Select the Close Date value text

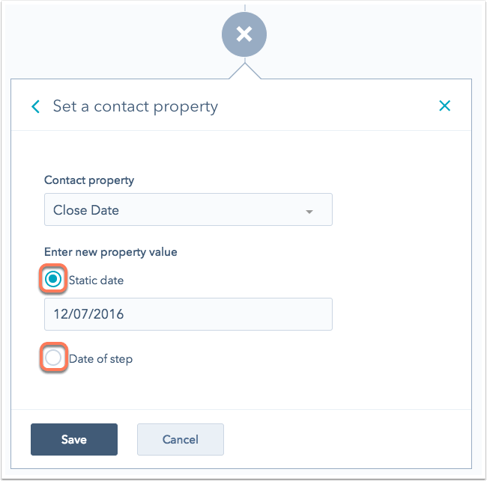tap(86, 210)
